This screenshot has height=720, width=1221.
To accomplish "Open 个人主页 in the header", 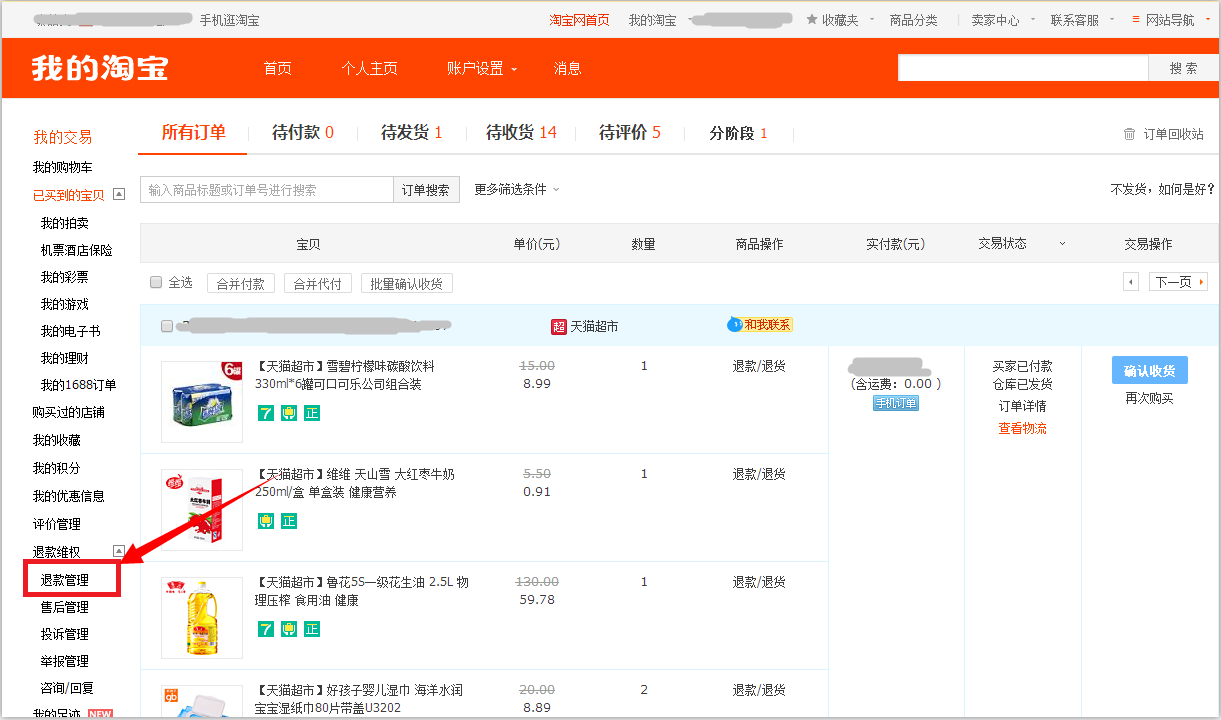I will click(370, 68).
